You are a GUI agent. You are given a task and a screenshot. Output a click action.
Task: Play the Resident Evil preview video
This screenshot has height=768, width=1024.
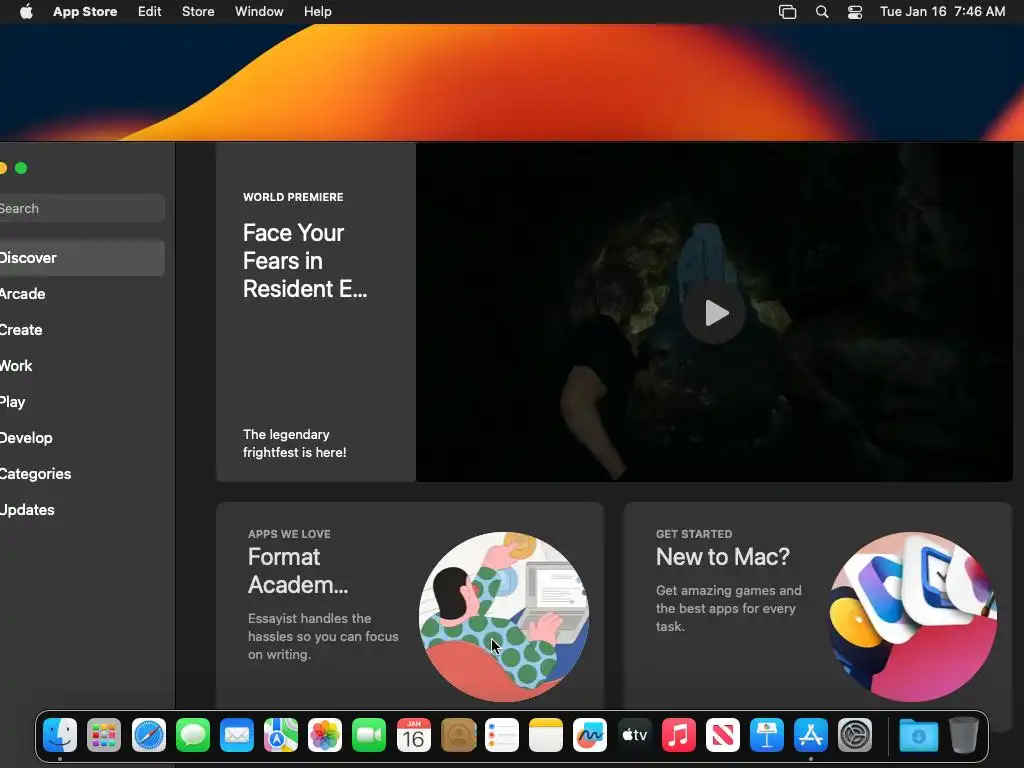(x=714, y=313)
